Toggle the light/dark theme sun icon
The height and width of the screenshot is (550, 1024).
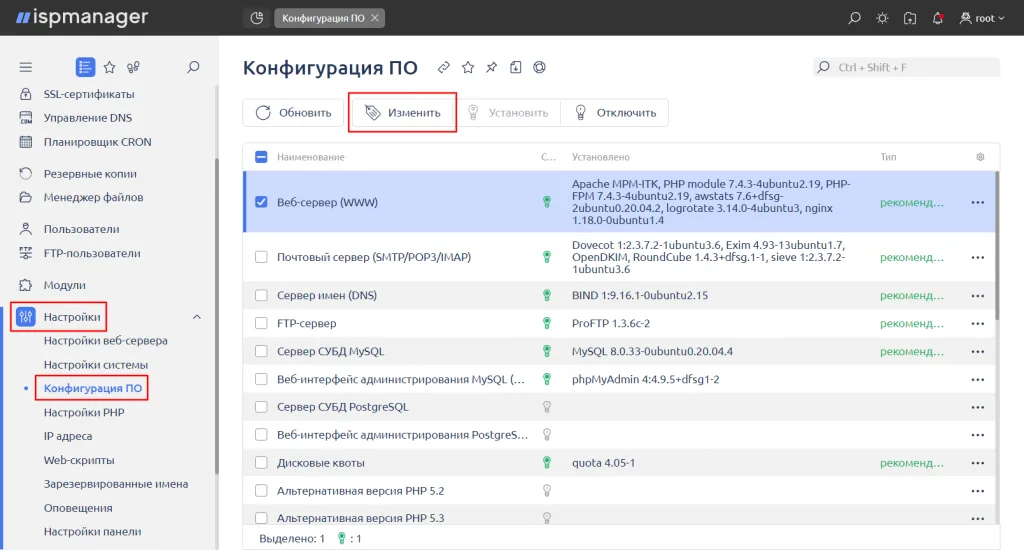(x=882, y=18)
